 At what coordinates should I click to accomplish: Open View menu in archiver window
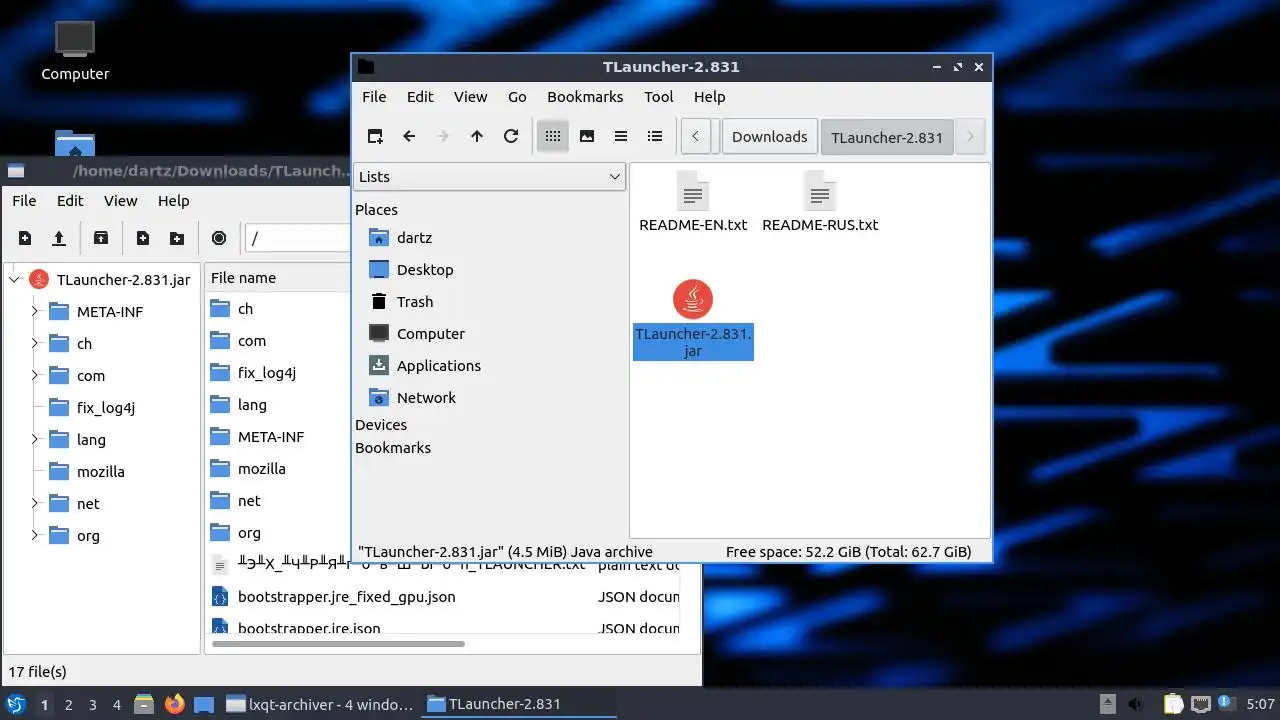pos(120,201)
